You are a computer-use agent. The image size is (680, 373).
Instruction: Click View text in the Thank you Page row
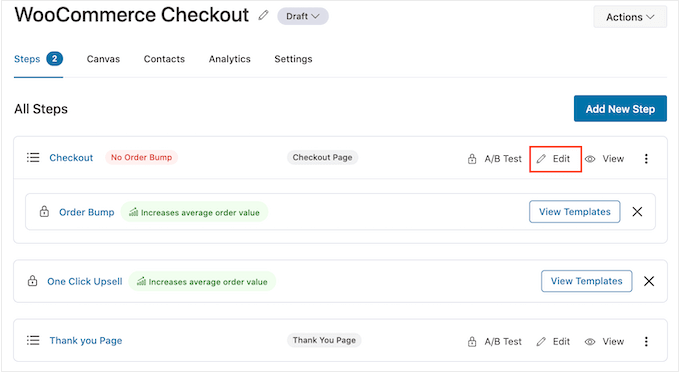pos(613,342)
